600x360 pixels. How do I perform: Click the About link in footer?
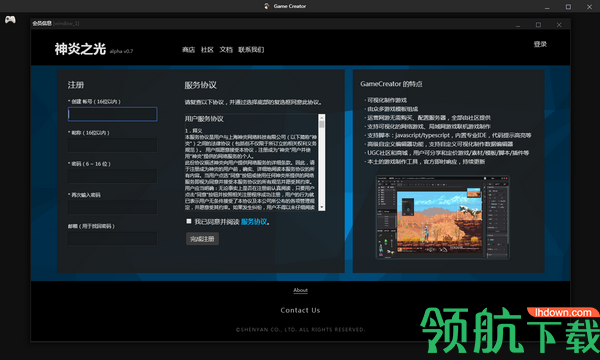[x=300, y=290]
